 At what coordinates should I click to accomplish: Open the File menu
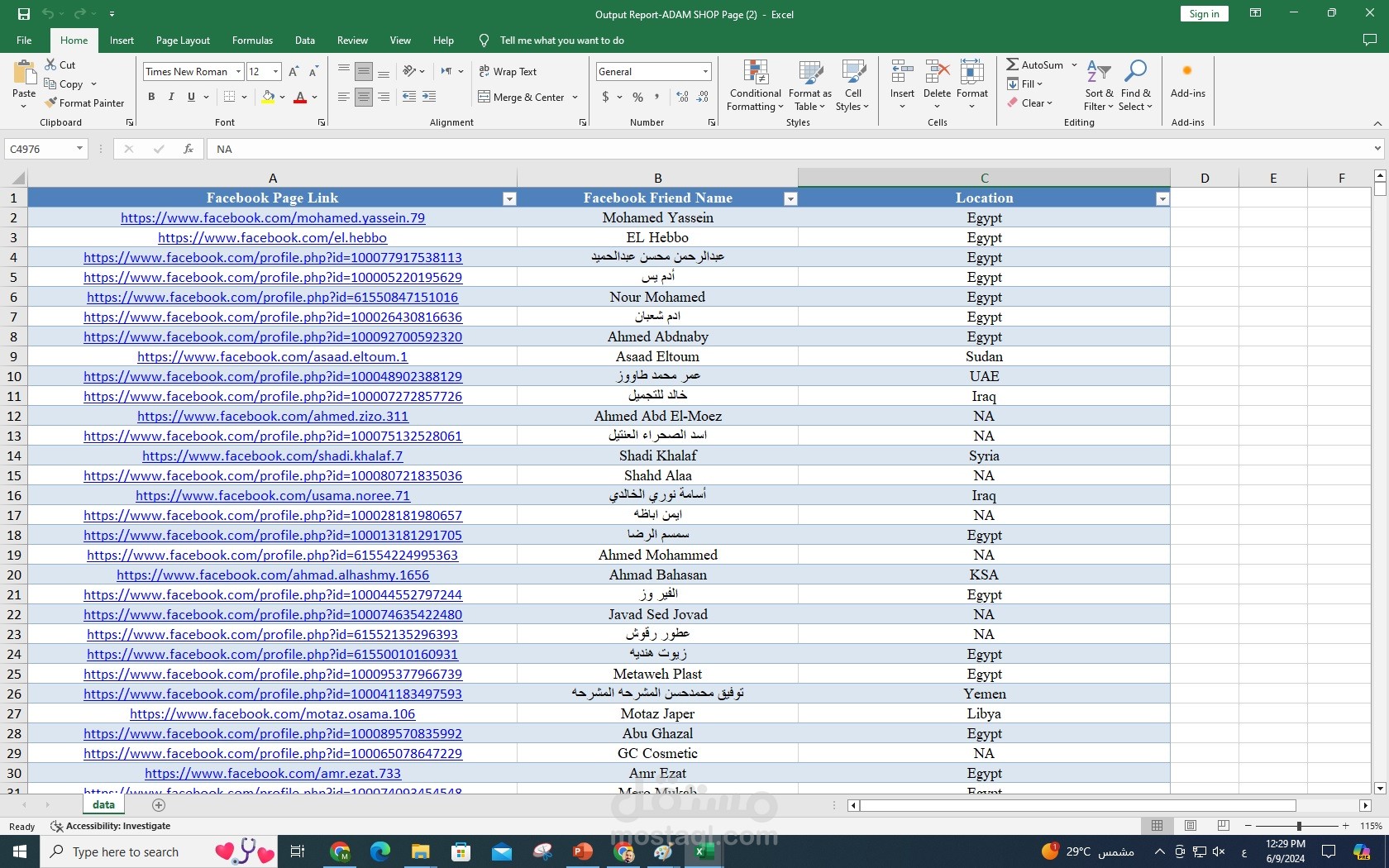pos(24,41)
